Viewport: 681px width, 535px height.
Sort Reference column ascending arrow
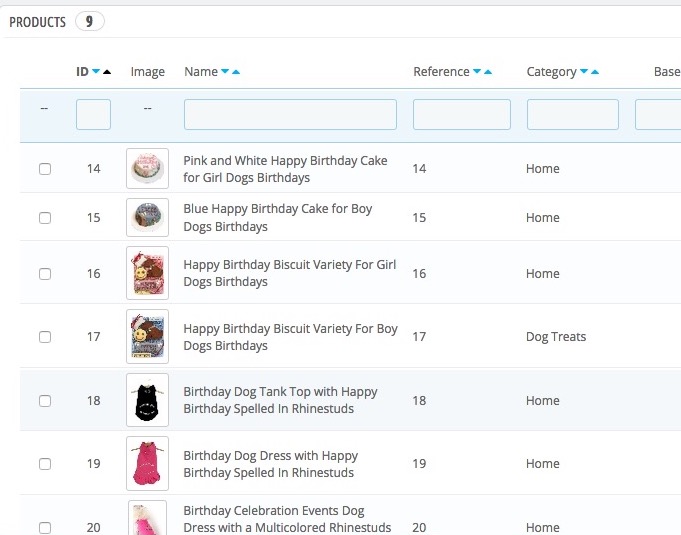click(x=488, y=72)
